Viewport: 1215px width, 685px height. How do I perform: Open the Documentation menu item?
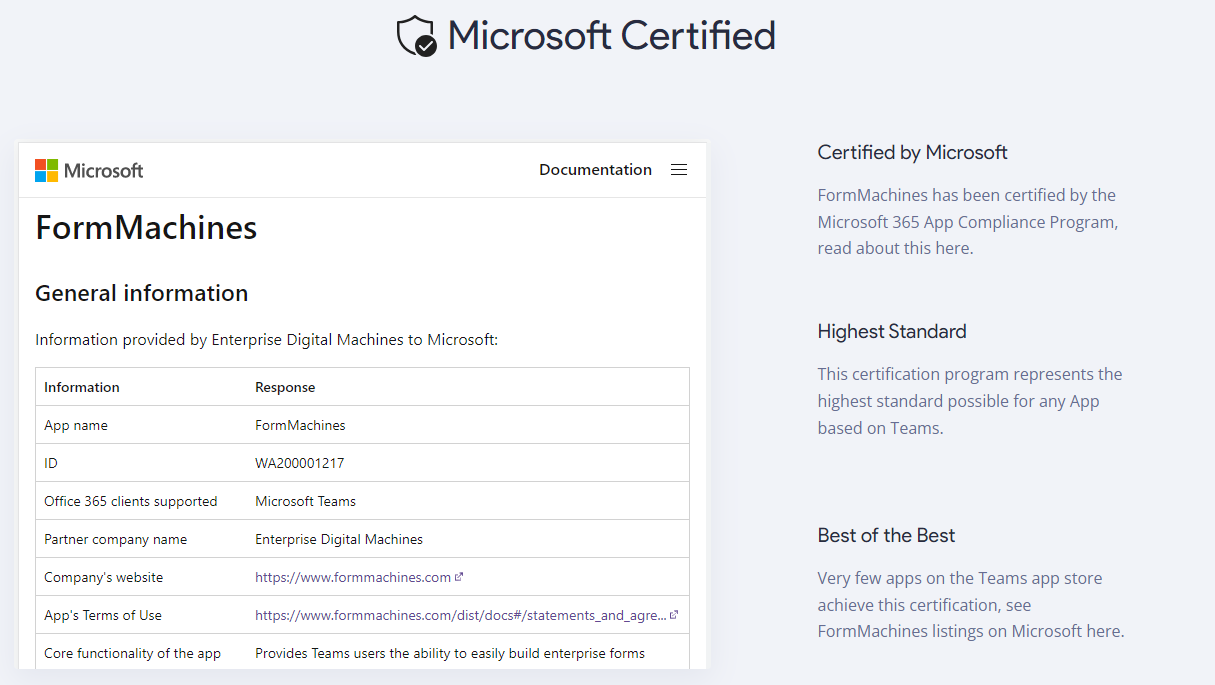(595, 170)
